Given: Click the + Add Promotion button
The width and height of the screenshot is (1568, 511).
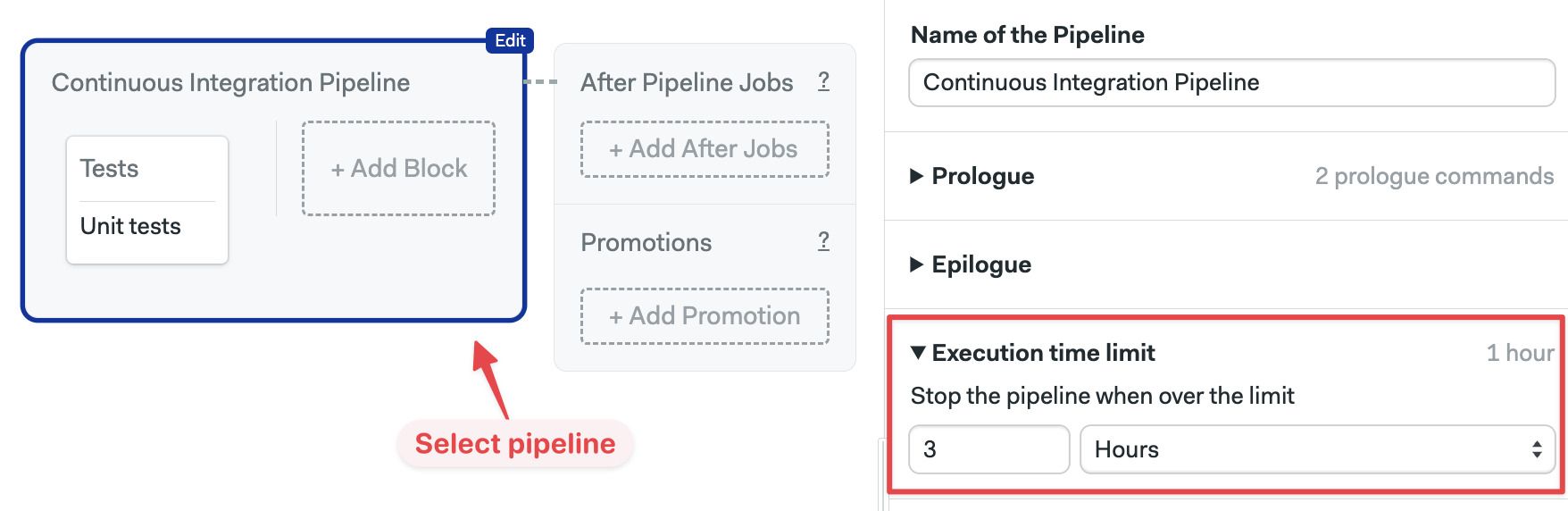Looking at the screenshot, I should [x=705, y=315].
